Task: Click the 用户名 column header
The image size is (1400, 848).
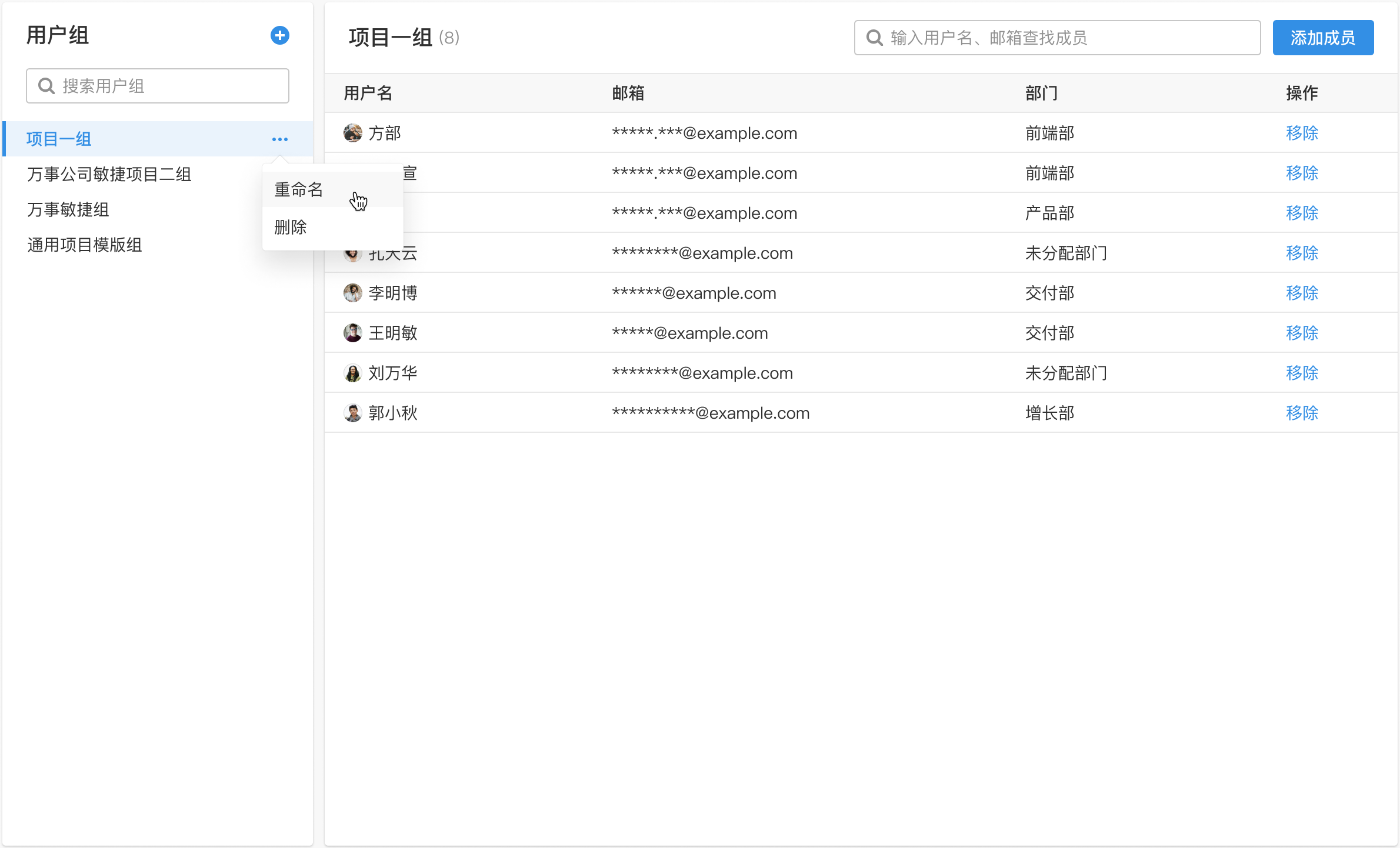Action: coord(368,93)
